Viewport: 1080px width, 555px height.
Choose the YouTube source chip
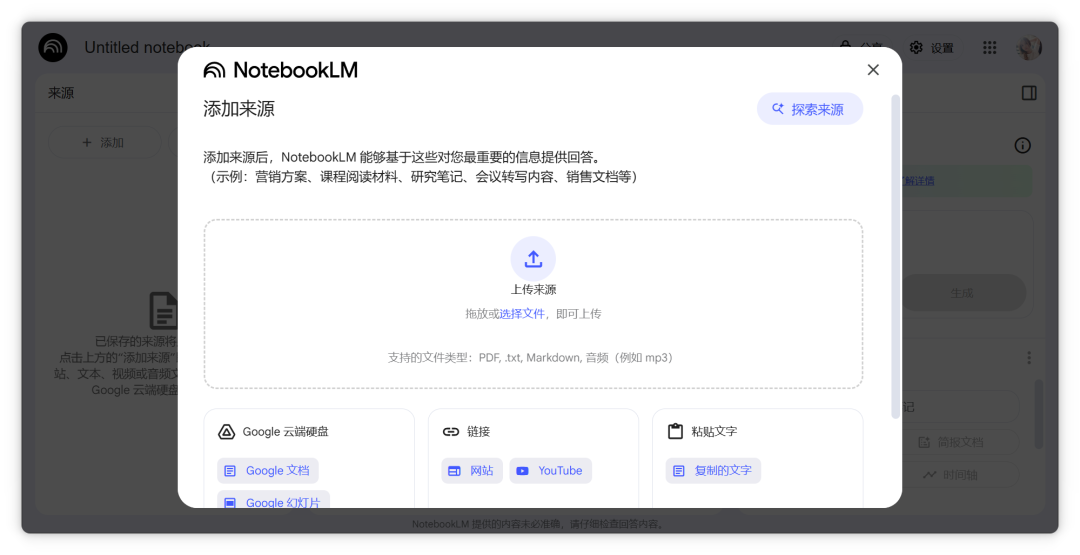point(550,470)
